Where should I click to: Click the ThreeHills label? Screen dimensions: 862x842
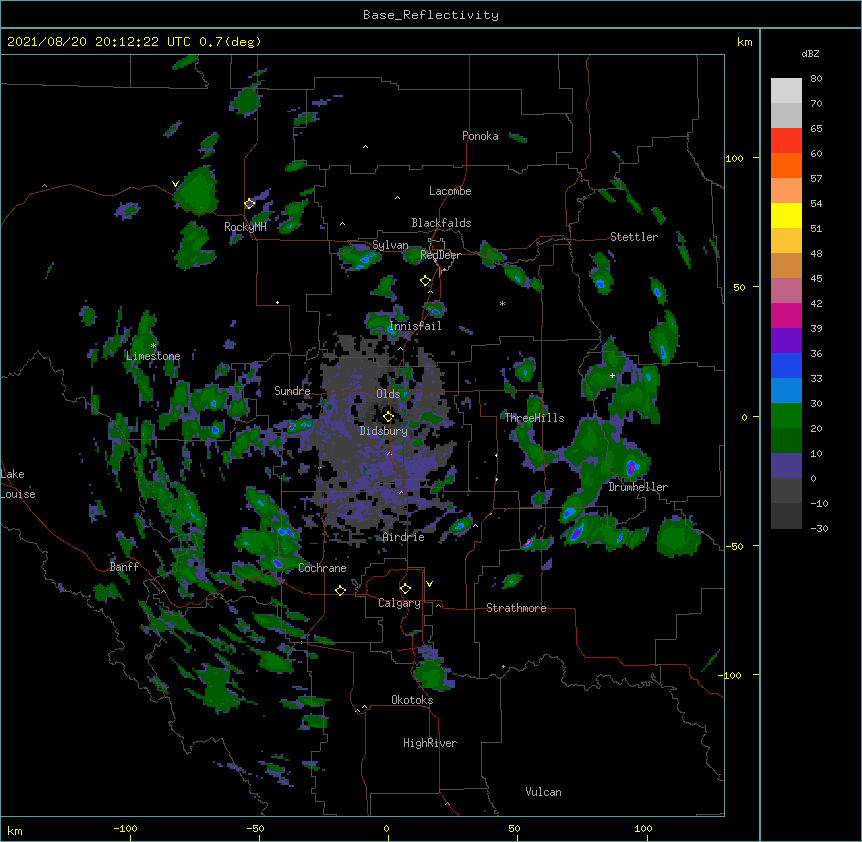[x=534, y=418]
